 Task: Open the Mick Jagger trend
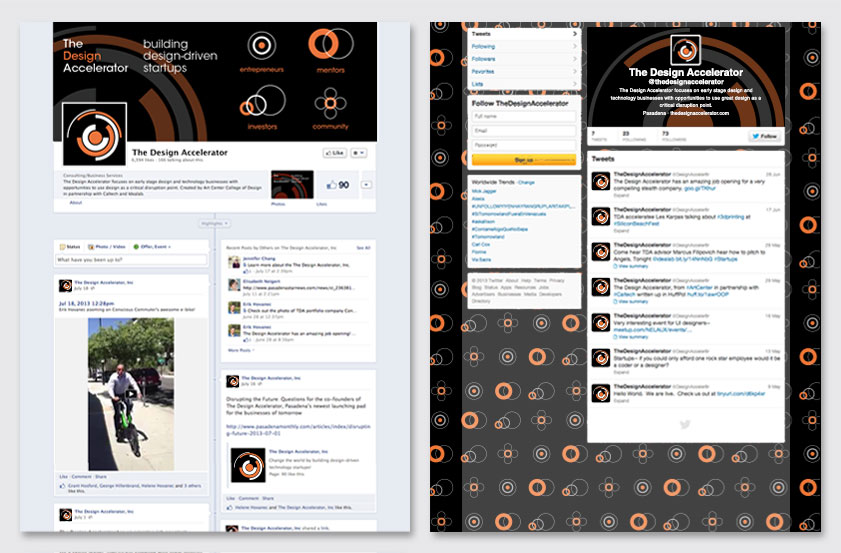click(x=484, y=191)
